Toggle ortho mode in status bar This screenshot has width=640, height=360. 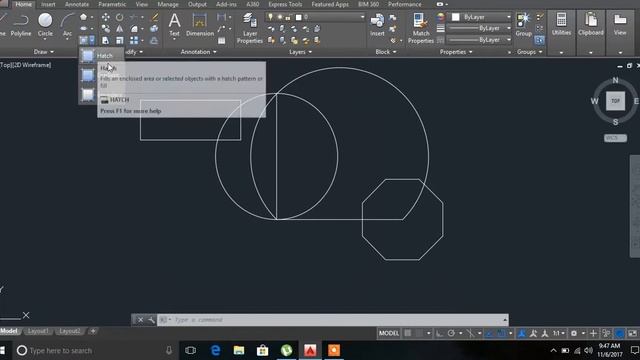pos(440,333)
